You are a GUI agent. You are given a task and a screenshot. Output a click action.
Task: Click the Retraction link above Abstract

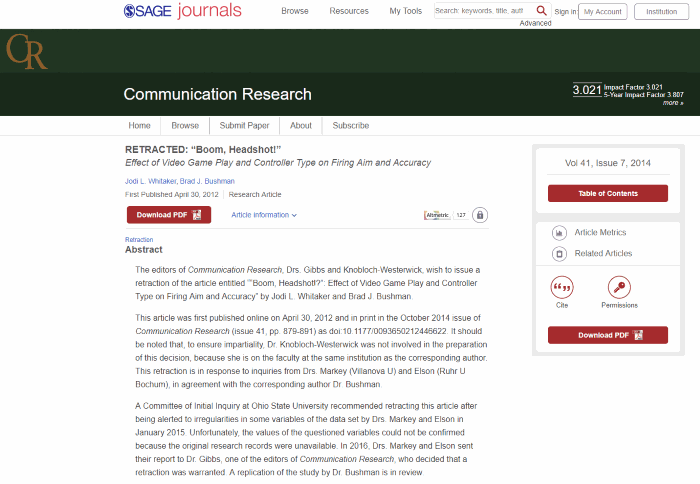(x=139, y=240)
